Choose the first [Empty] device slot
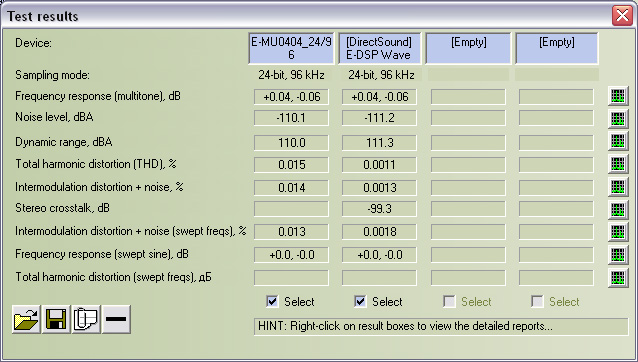 pos(468,48)
